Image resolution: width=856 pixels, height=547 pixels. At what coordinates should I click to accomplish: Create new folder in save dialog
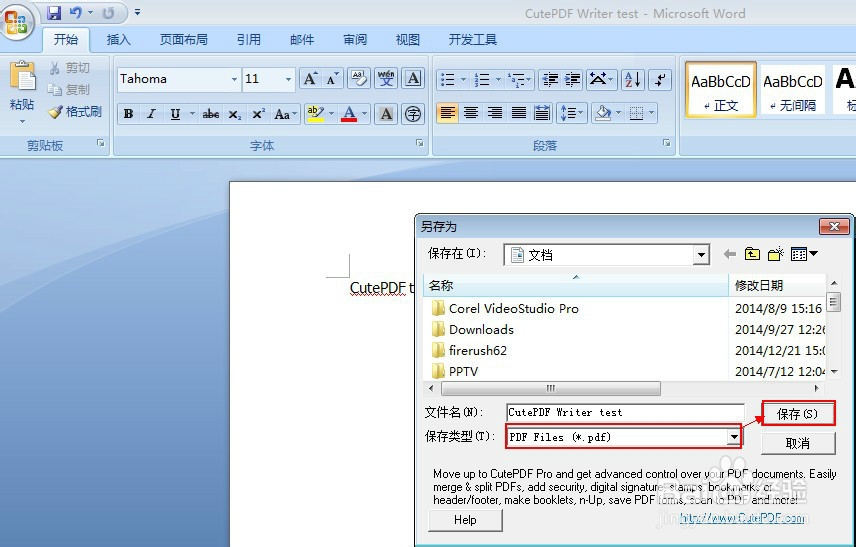(776, 253)
